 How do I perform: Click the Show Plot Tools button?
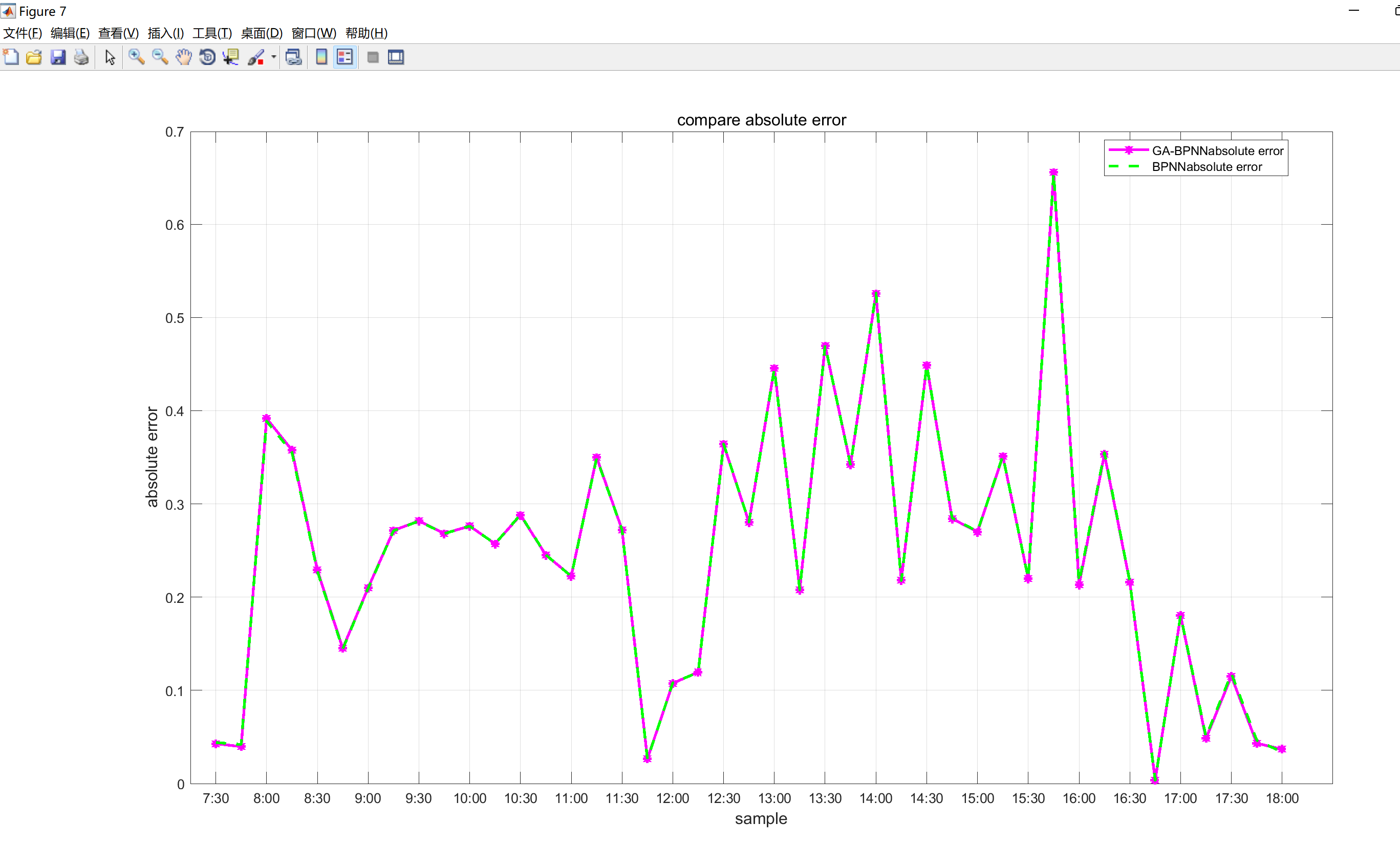pos(396,57)
